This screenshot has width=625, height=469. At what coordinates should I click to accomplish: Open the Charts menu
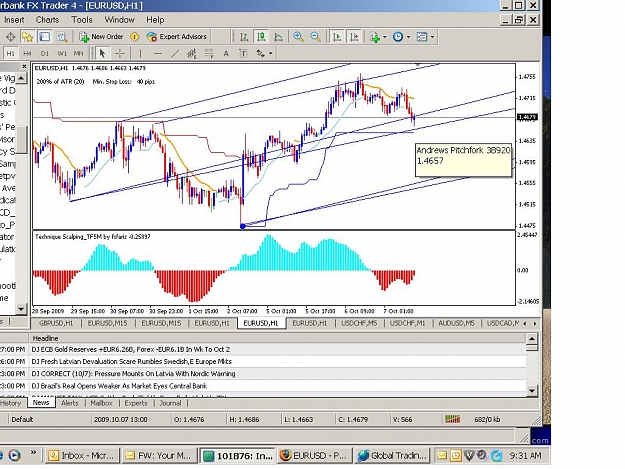[47, 20]
